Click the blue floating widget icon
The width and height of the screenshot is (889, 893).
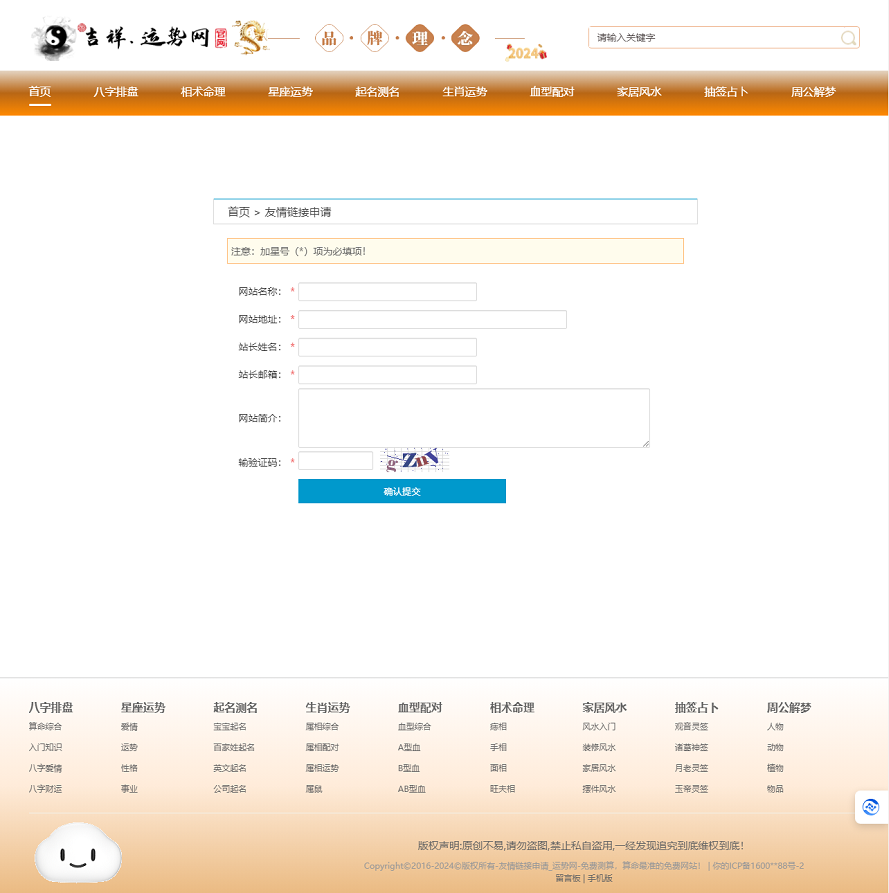[870, 807]
